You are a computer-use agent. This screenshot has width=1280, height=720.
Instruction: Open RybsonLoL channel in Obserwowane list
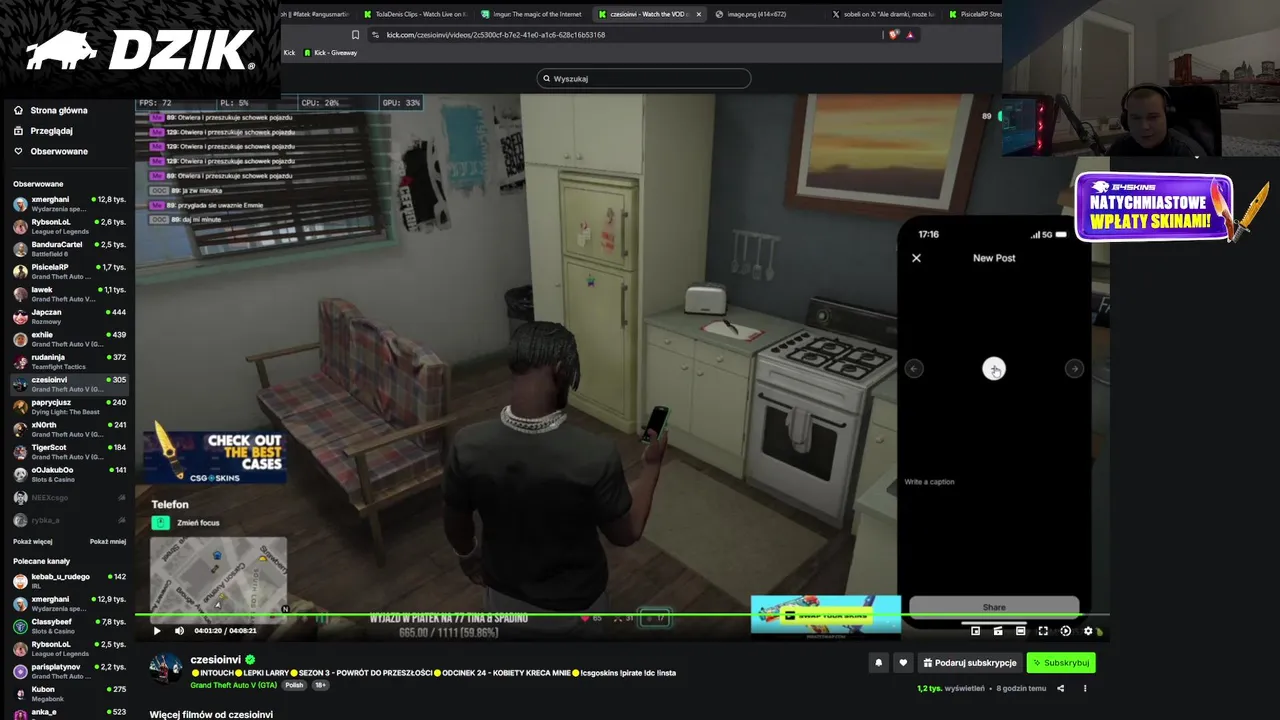[69, 227]
